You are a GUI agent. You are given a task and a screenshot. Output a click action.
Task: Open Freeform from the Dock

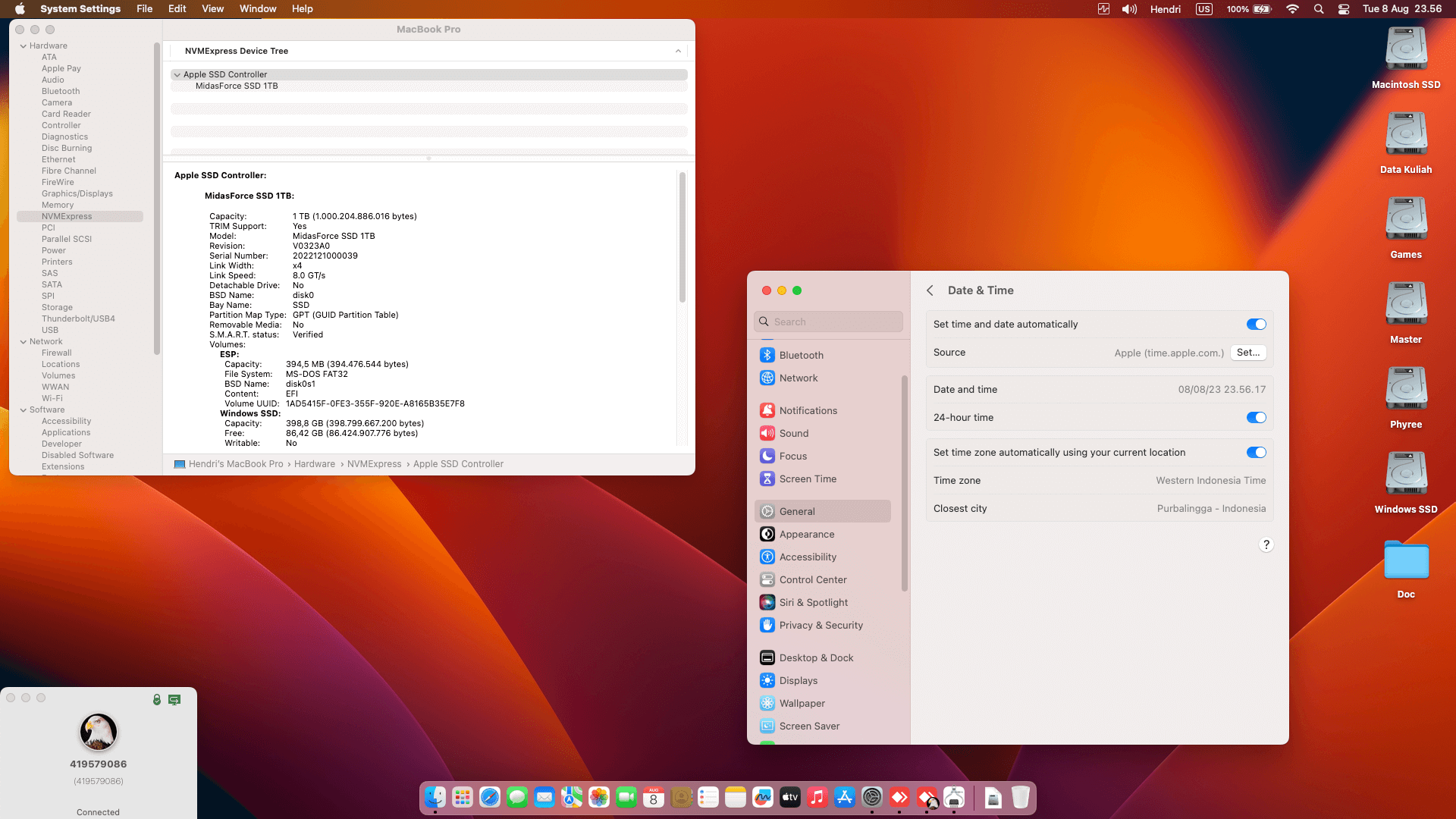pyautogui.click(x=763, y=797)
